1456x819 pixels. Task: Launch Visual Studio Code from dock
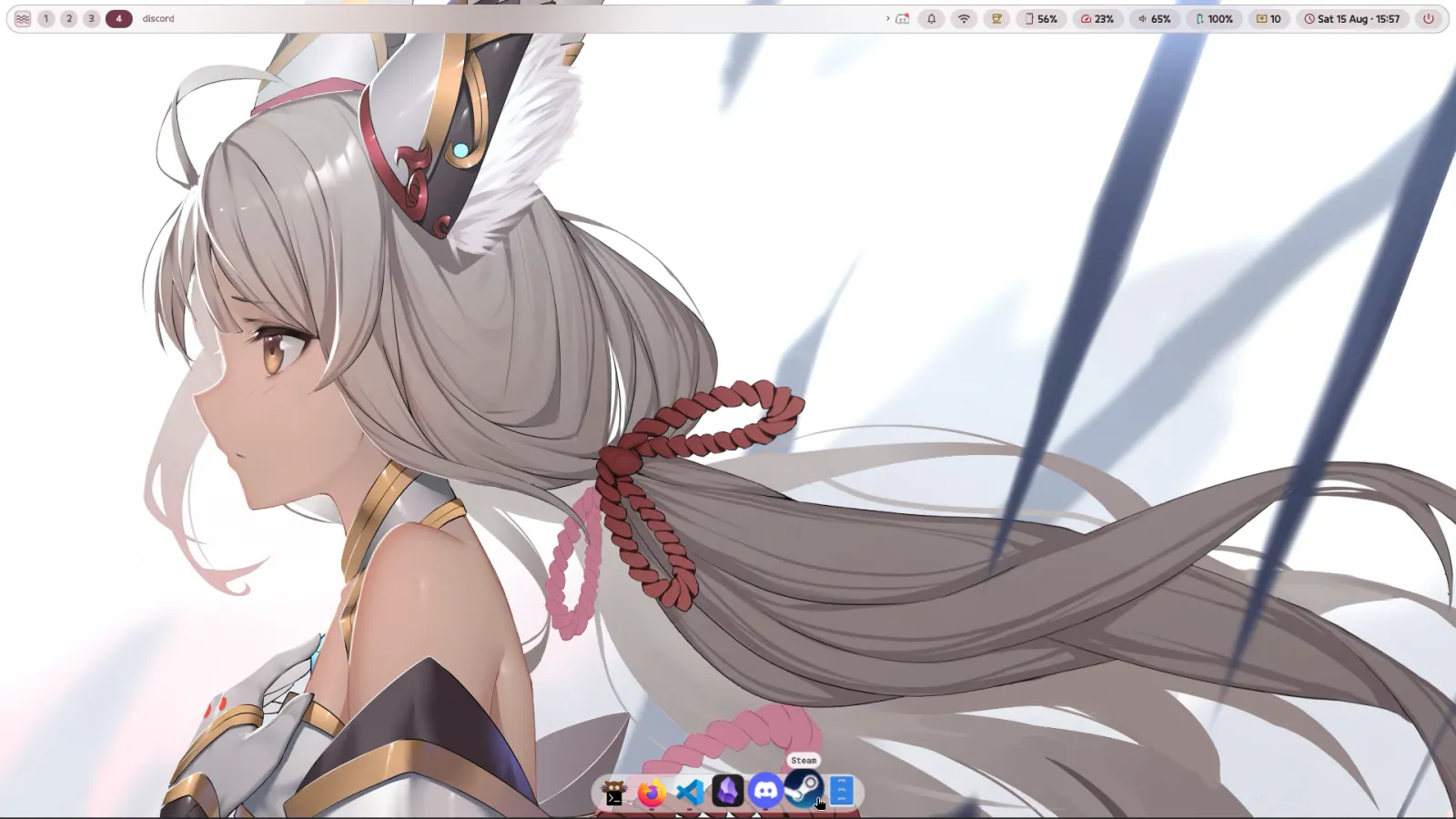[x=690, y=792]
